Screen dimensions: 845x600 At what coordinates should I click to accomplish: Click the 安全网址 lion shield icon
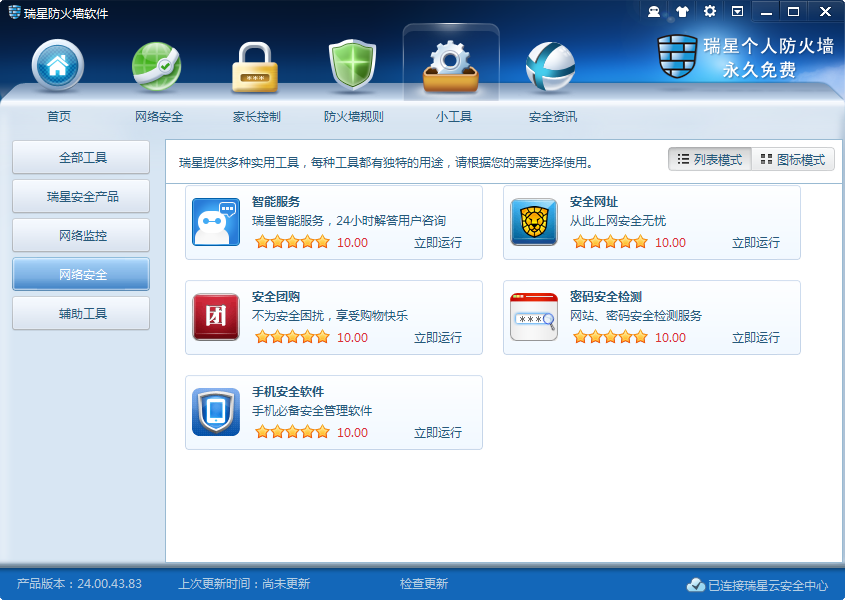point(534,222)
